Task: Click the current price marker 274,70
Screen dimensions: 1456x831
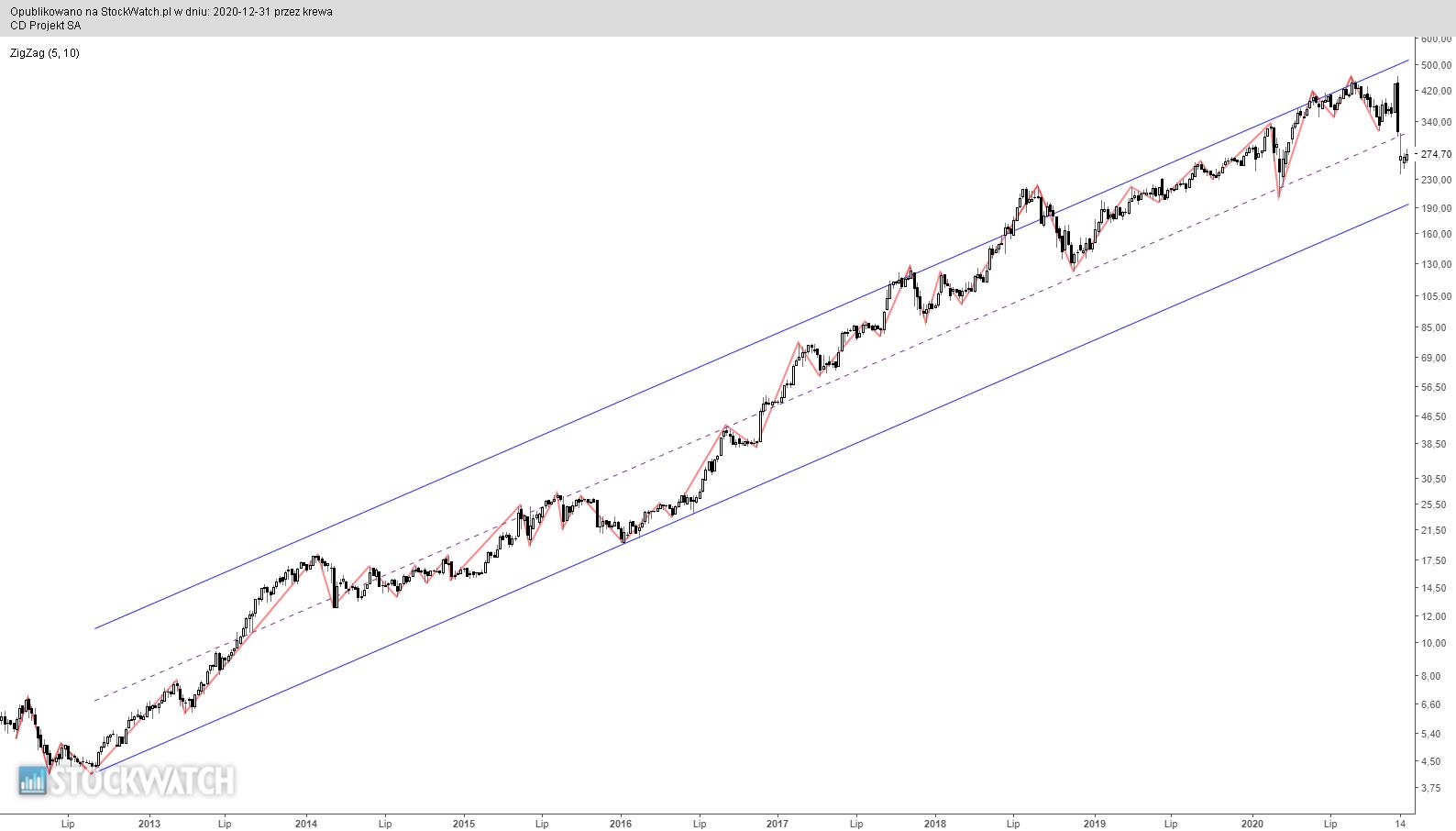Action: (1436, 154)
